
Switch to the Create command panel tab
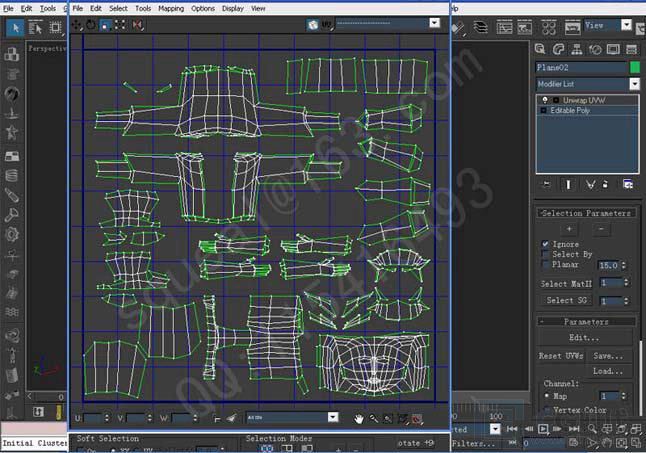(x=540, y=49)
